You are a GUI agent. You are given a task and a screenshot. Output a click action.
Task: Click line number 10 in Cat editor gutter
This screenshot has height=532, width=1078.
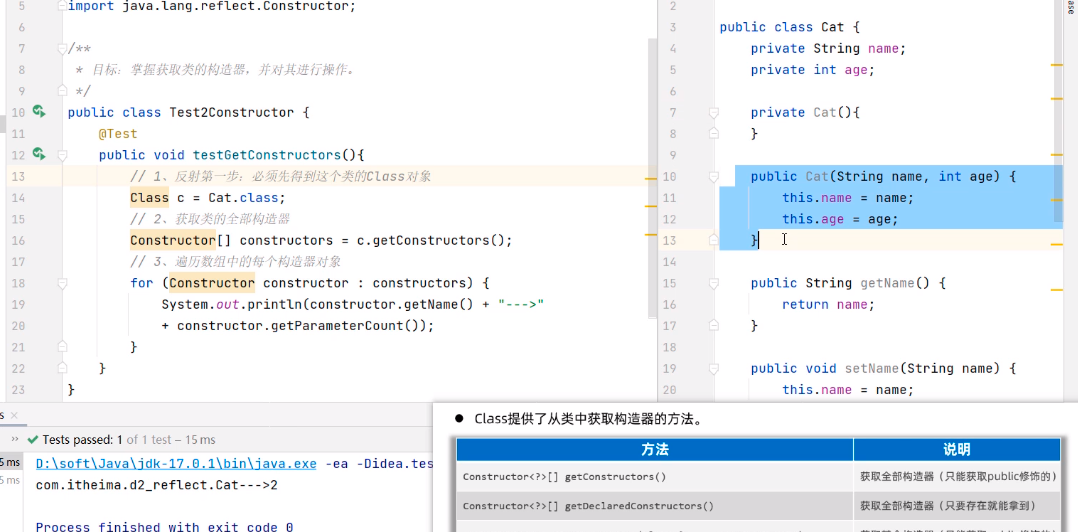click(669, 176)
